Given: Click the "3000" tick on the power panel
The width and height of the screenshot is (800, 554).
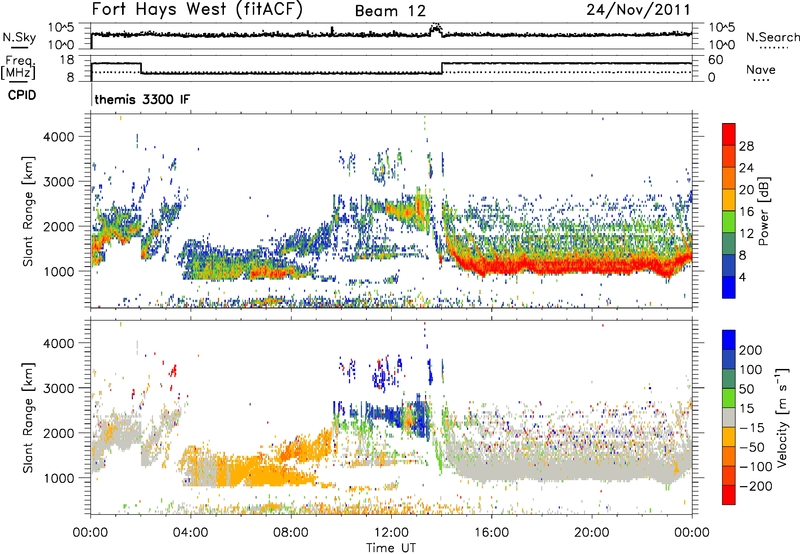Looking at the screenshot, I should point(58,182).
